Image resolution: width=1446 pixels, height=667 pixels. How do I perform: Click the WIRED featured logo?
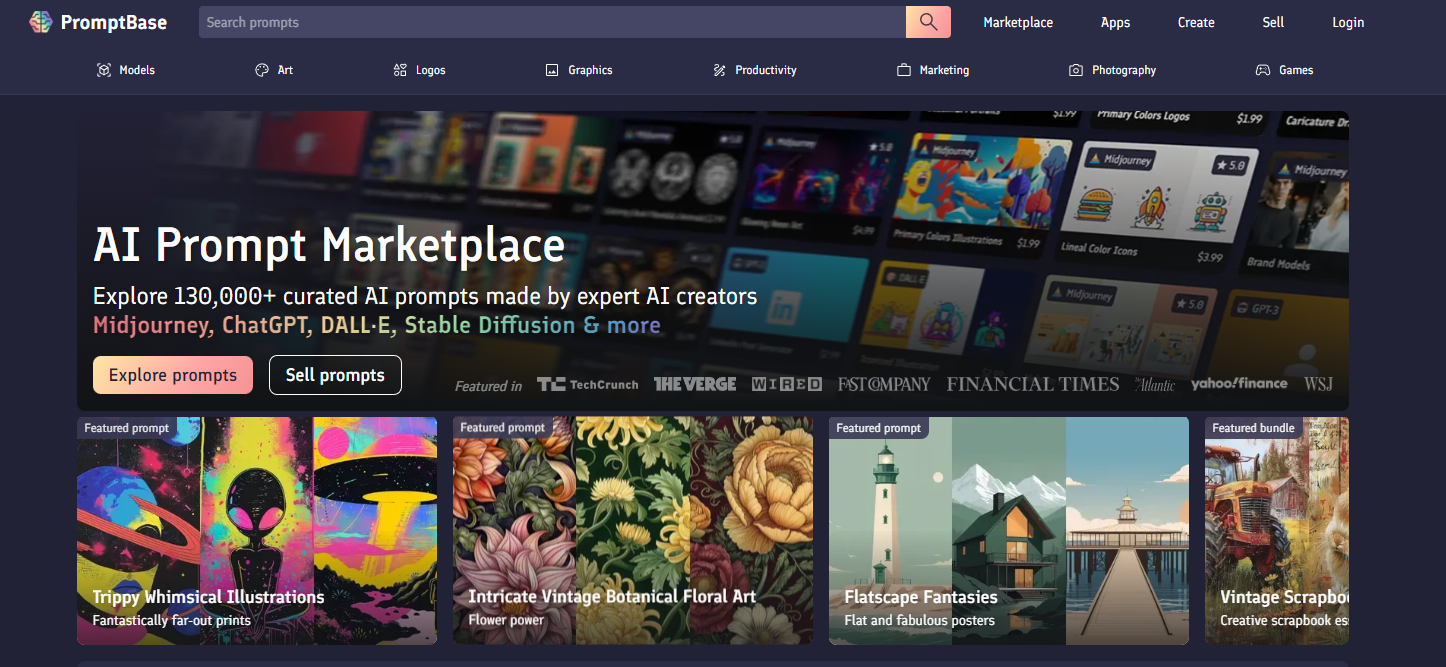787,384
